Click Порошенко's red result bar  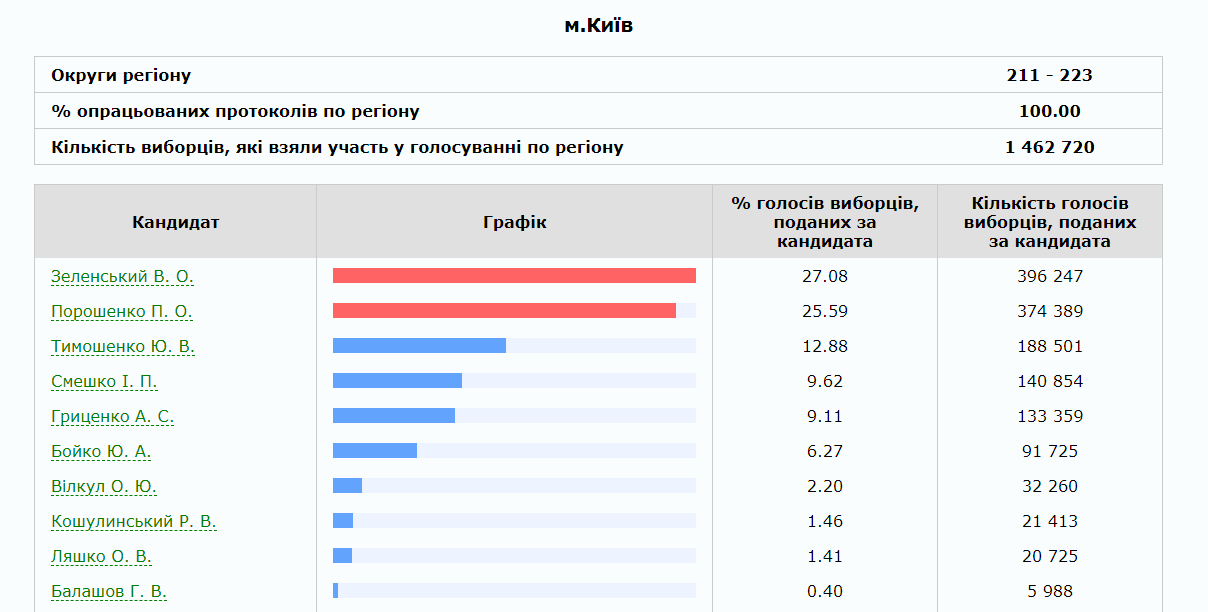504,311
